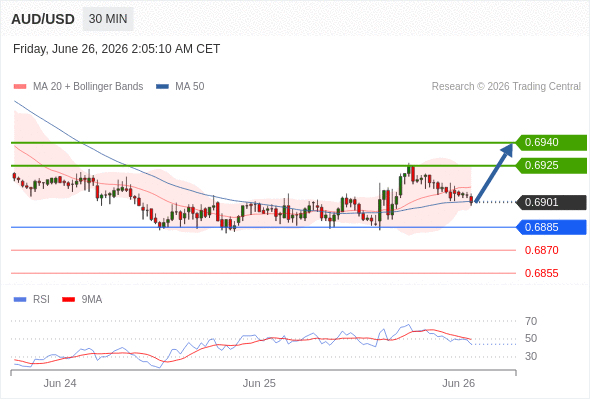Click the RSI blue legend swatch
This screenshot has height=400, width=590.
tap(20, 300)
